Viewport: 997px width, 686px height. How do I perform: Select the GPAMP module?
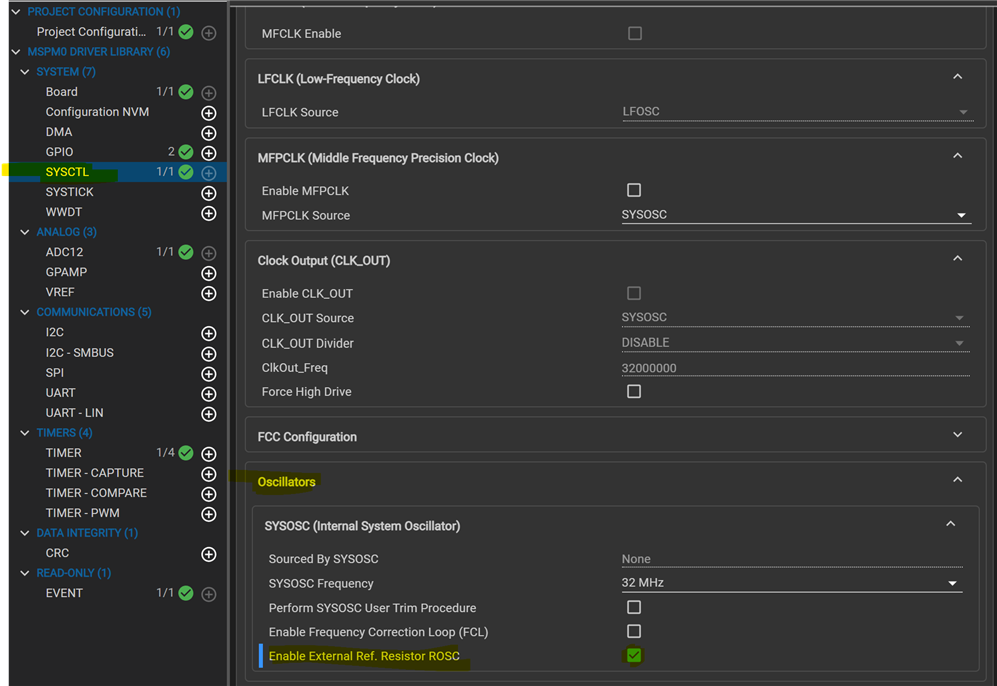(x=66, y=272)
